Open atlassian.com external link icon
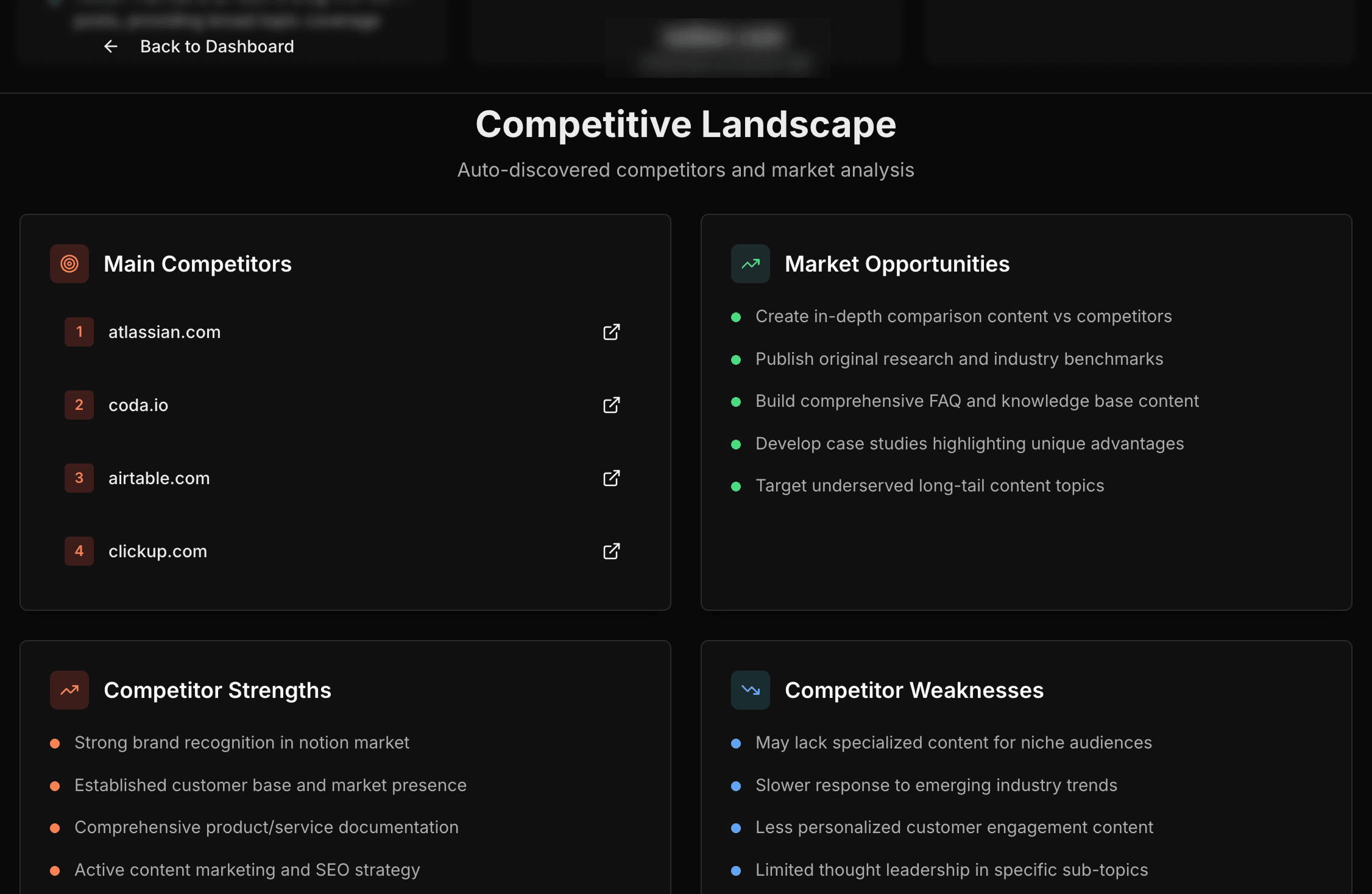Image resolution: width=1372 pixels, height=894 pixels. click(x=611, y=332)
